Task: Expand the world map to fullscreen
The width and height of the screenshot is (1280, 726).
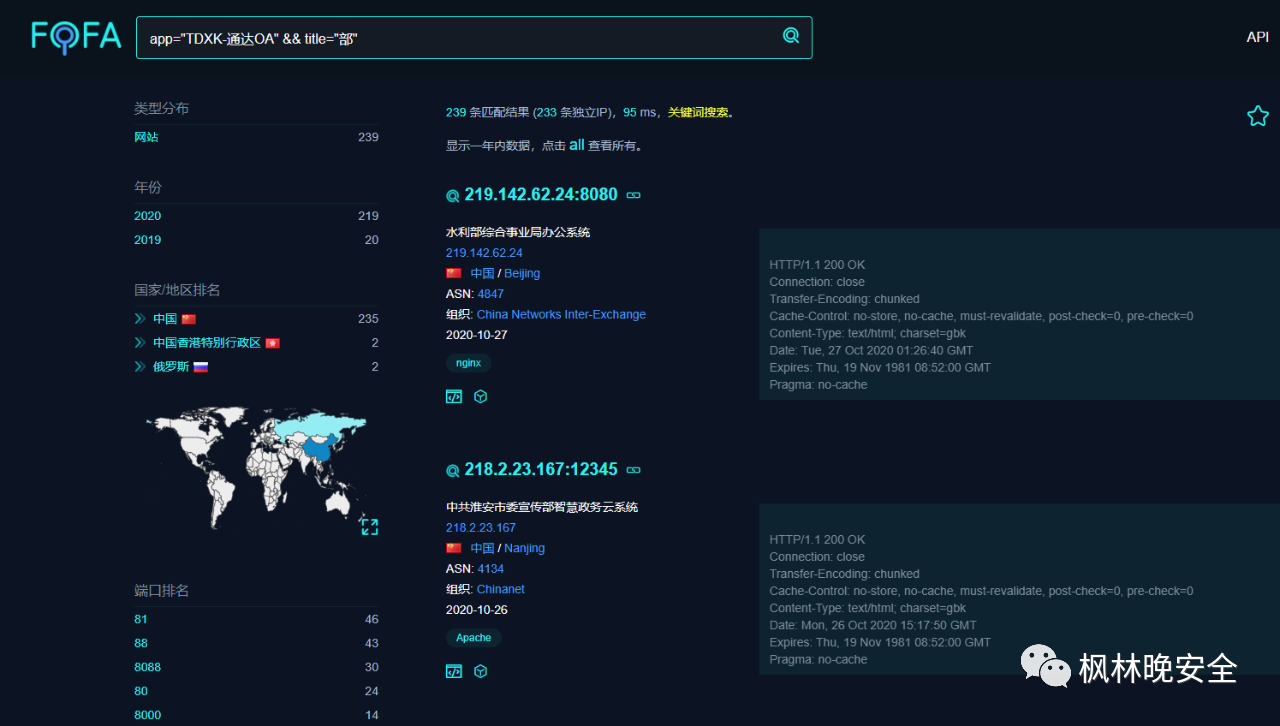Action: [x=369, y=526]
